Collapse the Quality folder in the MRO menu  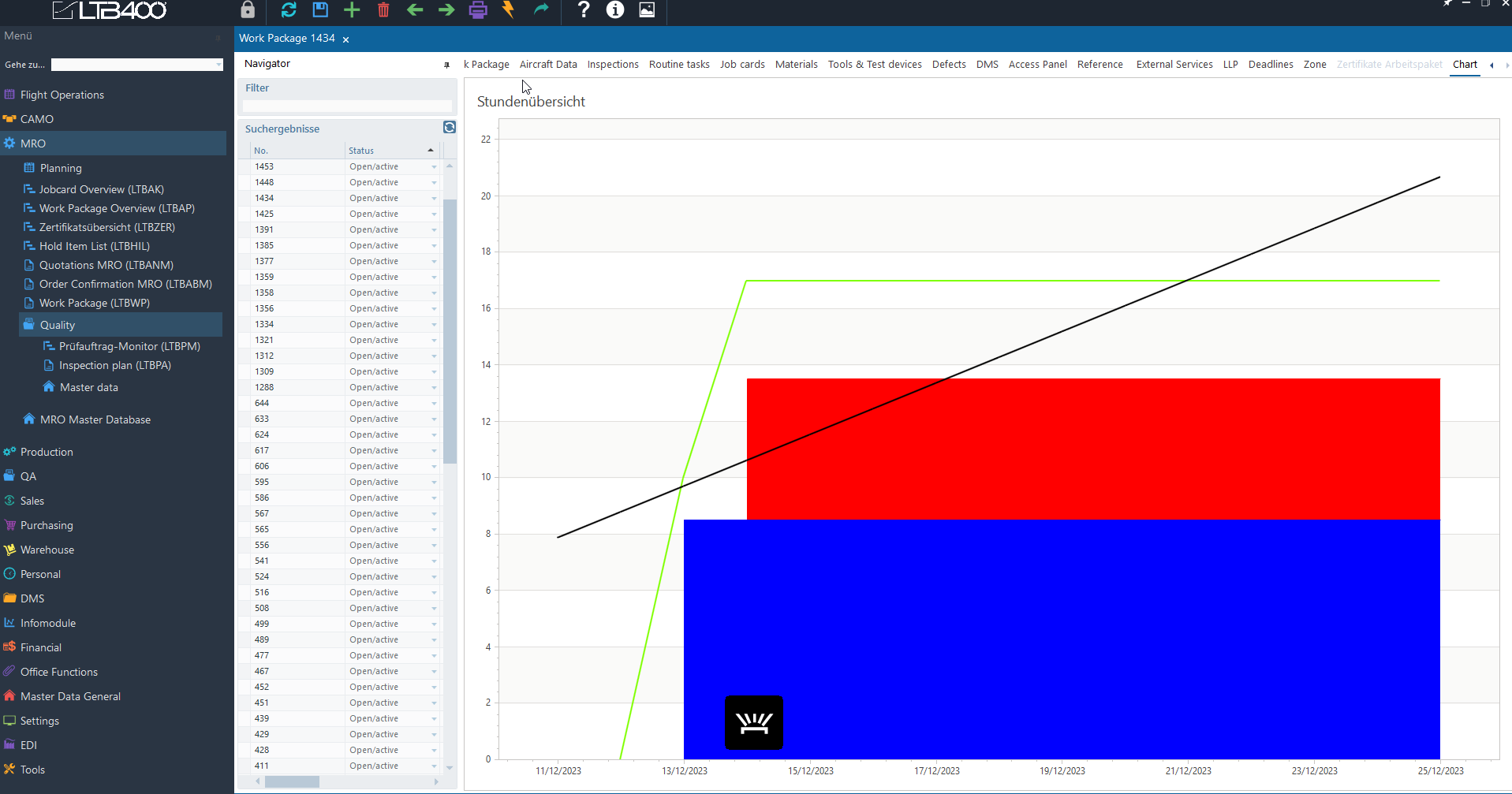[58, 325]
